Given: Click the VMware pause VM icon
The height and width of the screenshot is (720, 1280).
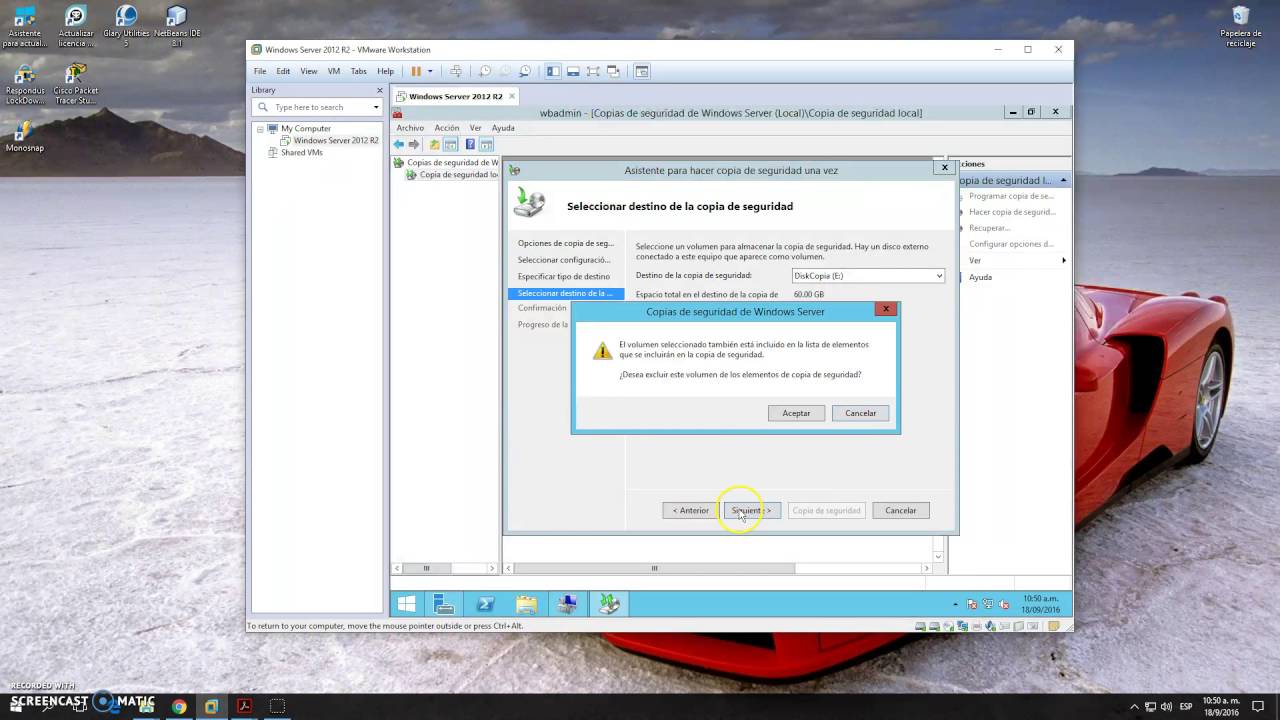Looking at the screenshot, I should click(x=416, y=71).
